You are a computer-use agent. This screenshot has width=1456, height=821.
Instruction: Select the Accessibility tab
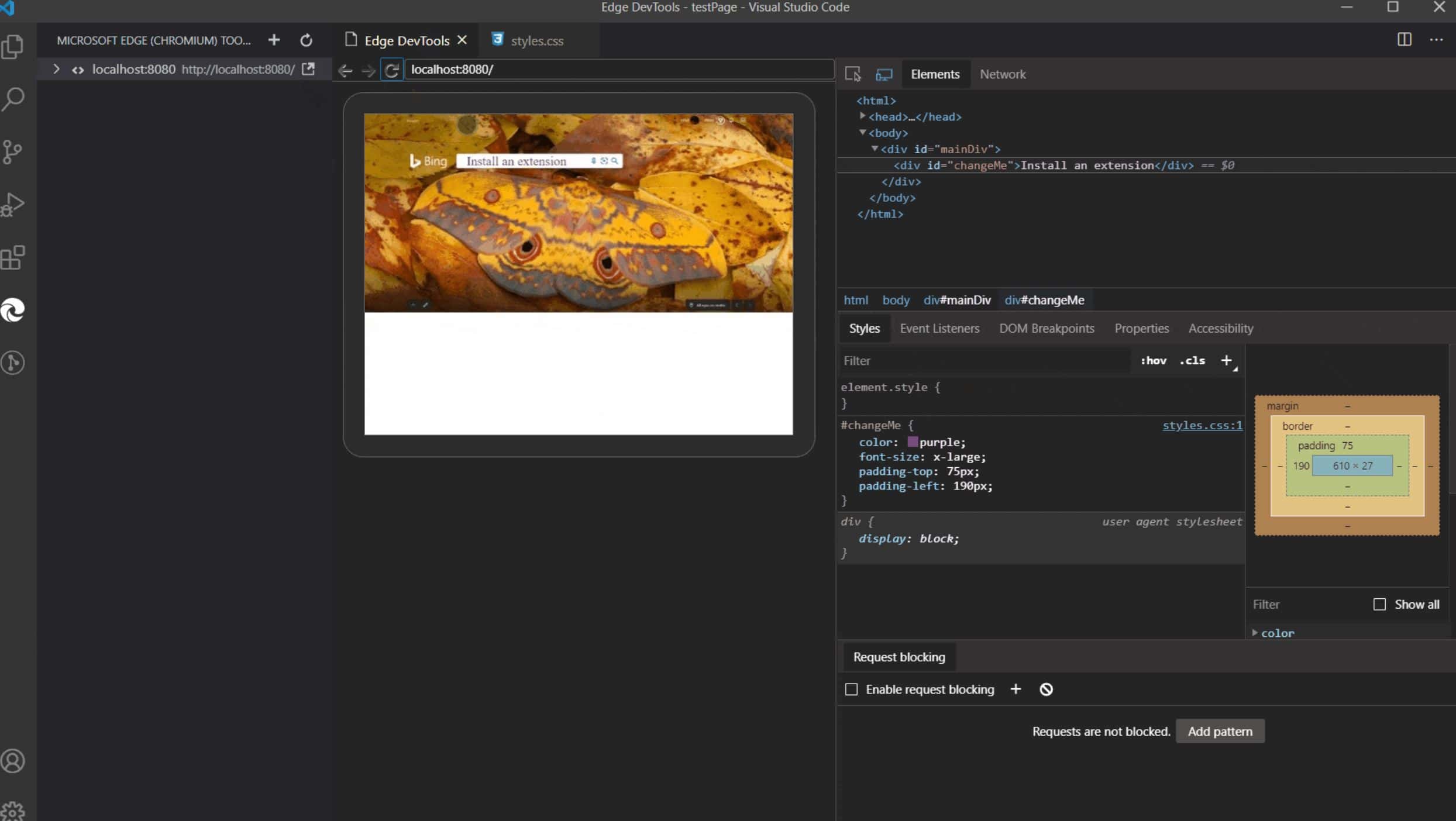[1221, 327]
